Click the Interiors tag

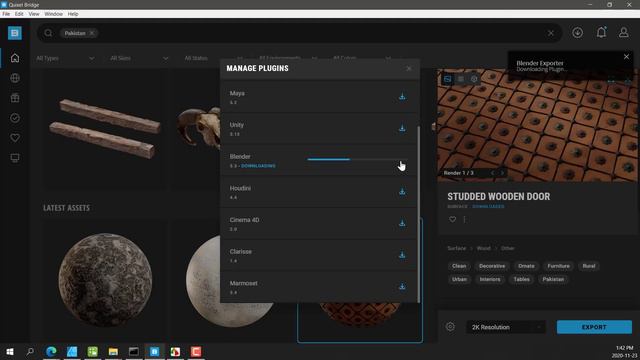(x=490, y=279)
